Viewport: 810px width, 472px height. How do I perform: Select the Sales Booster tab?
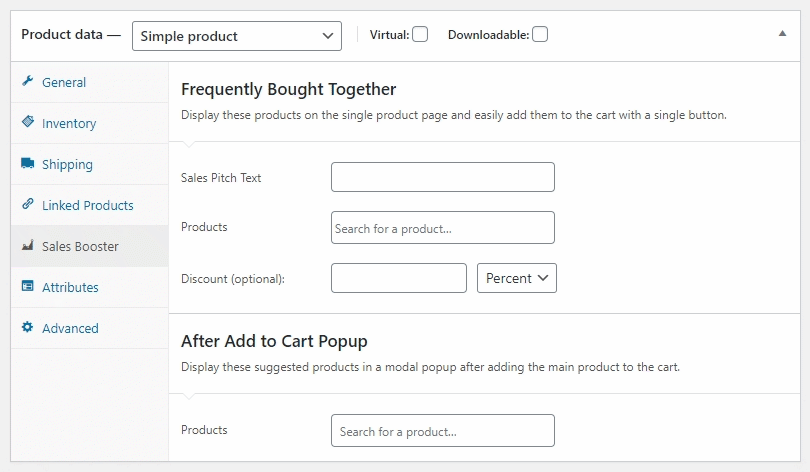[89, 246]
